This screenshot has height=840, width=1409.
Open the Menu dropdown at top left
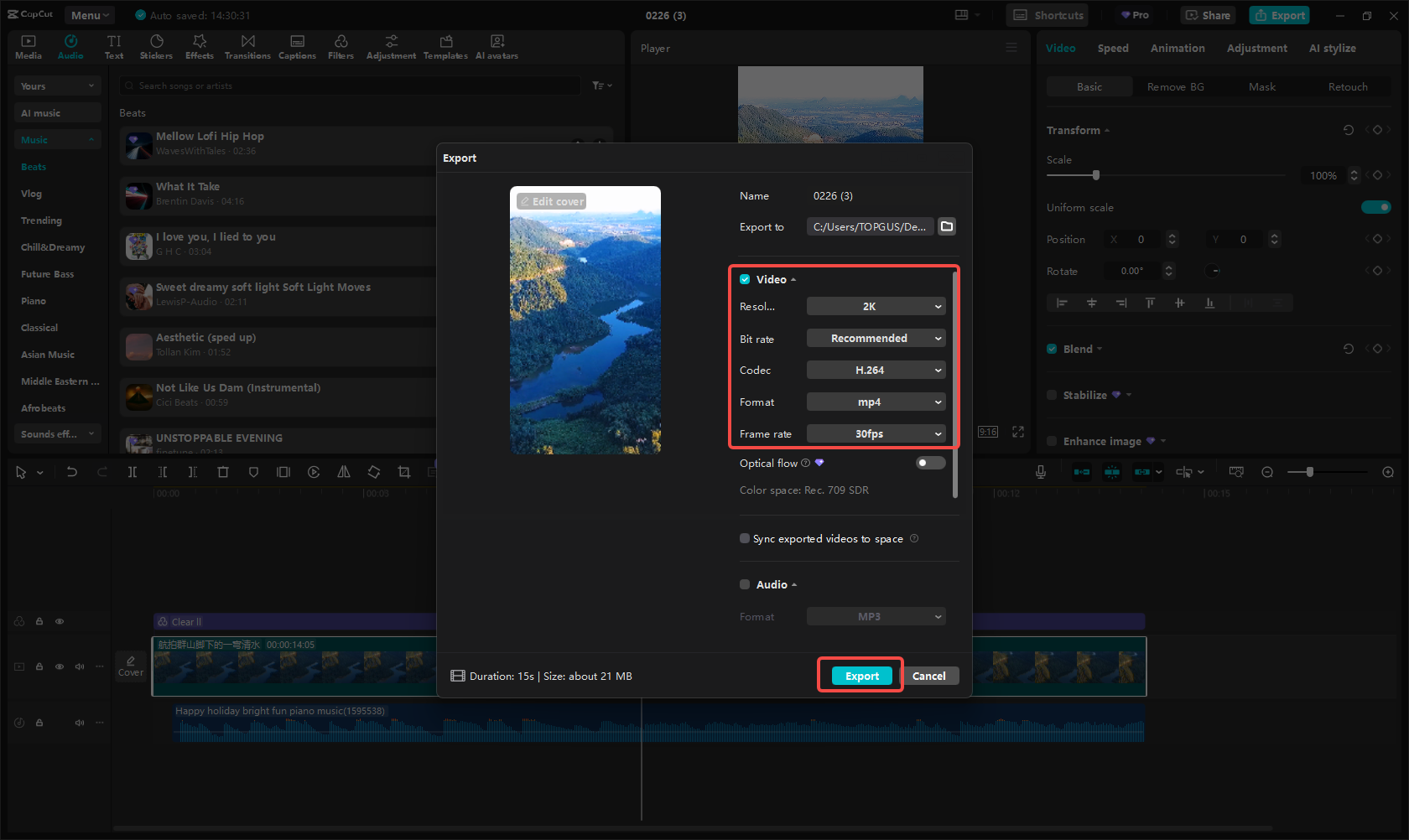tap(89, 14)
